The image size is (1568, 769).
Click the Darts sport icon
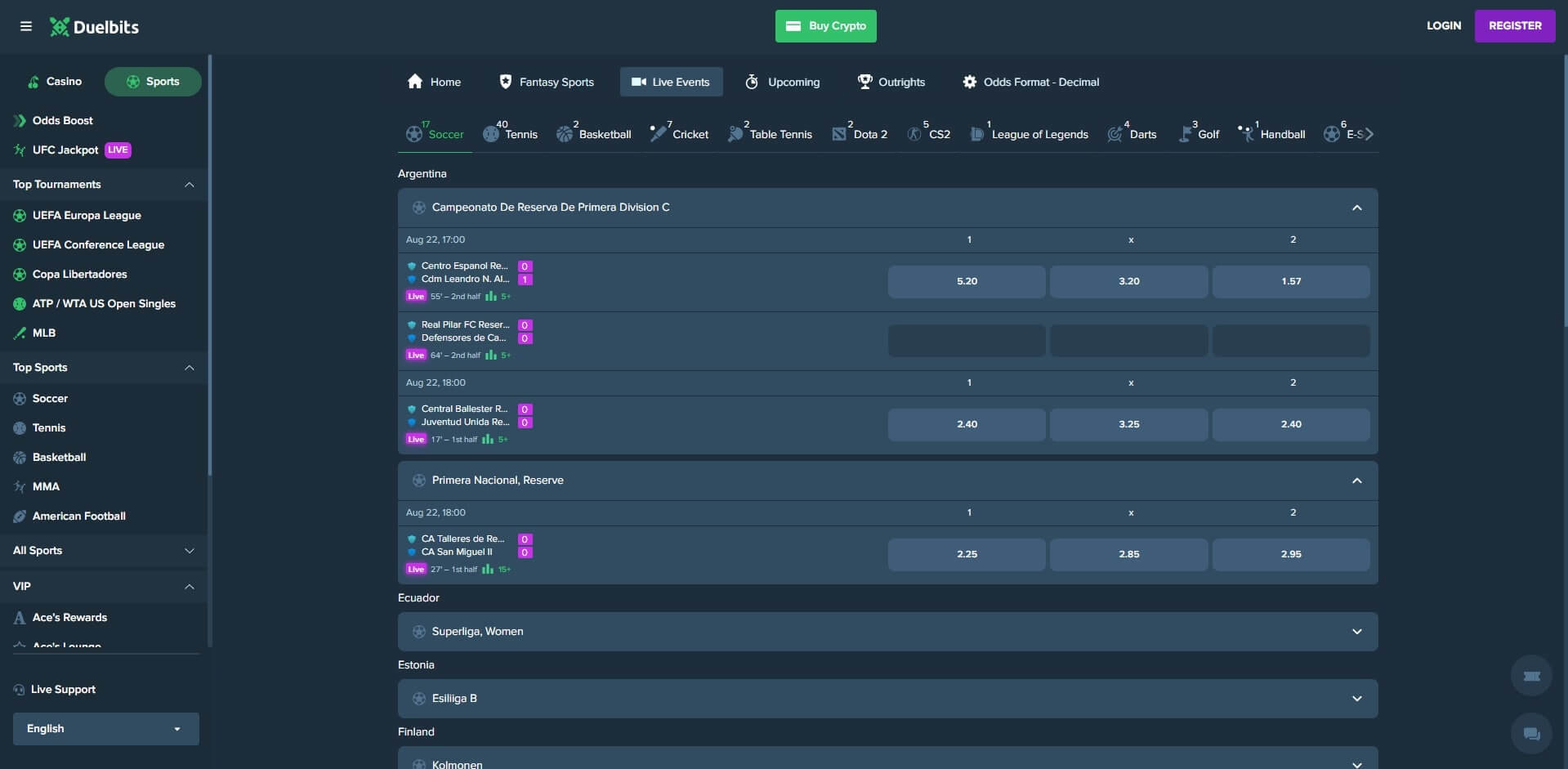pyautogui.click(x=1132, y=132)
